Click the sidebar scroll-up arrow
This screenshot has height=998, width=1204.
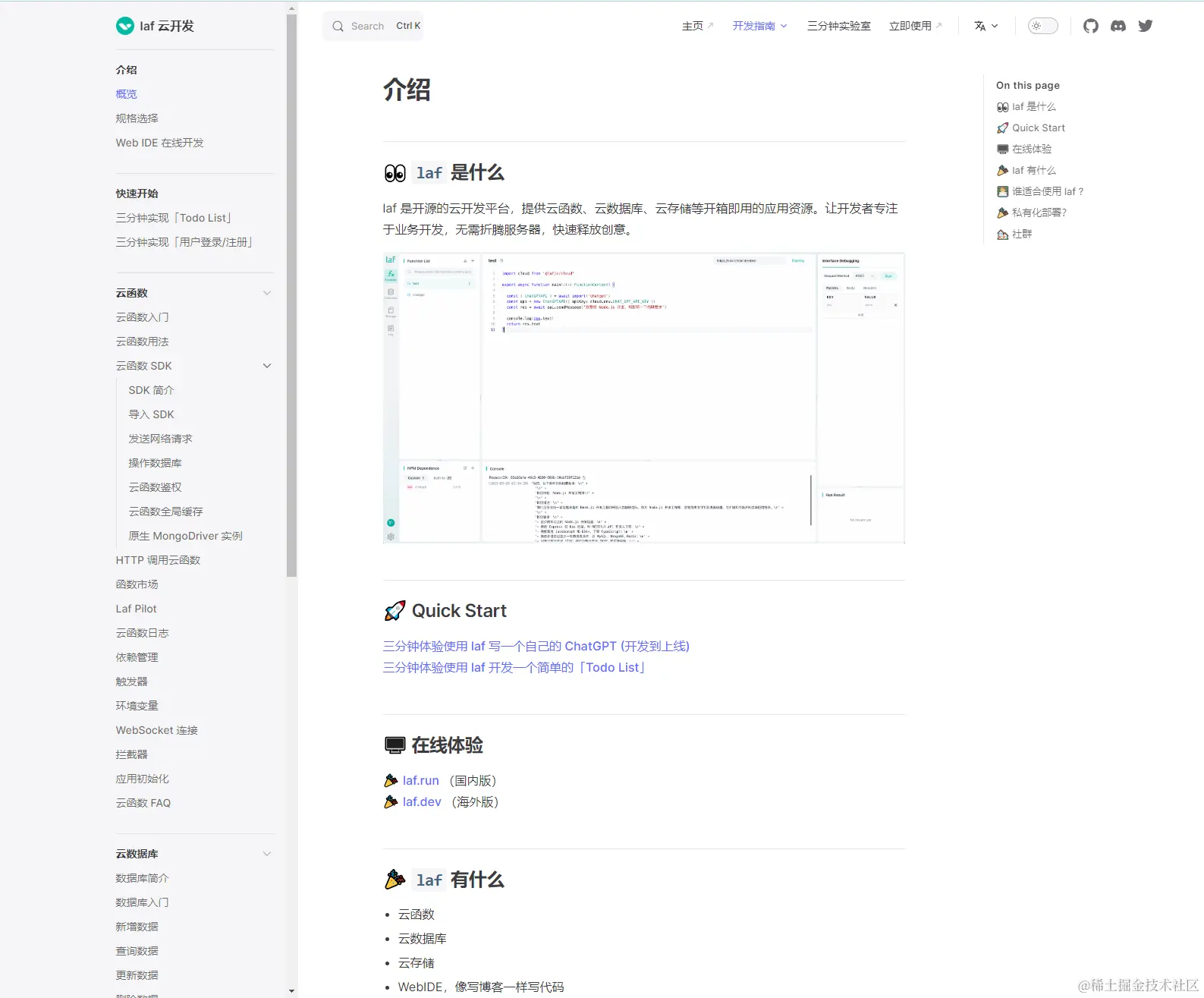click(x=292, y=8)
